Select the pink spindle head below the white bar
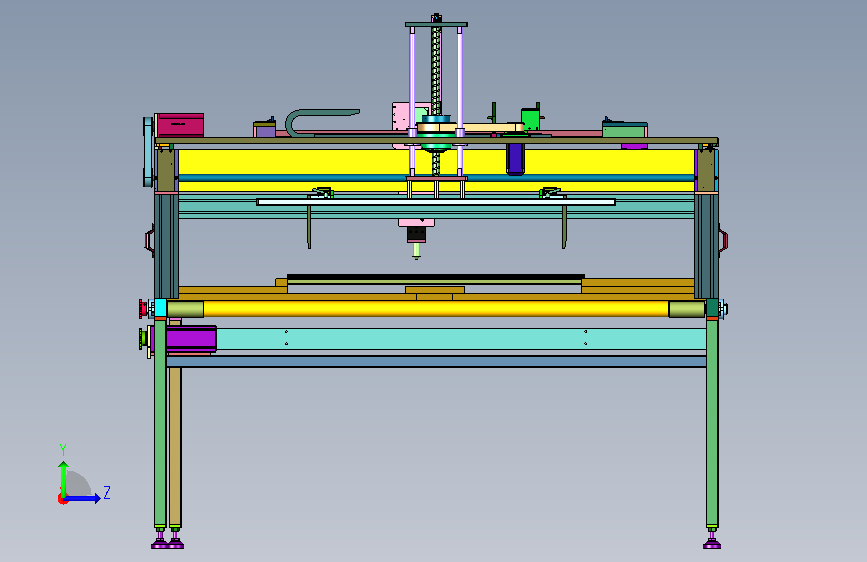Image resolution: width=867 pixels, height=562 pixels. coord(416,223)
